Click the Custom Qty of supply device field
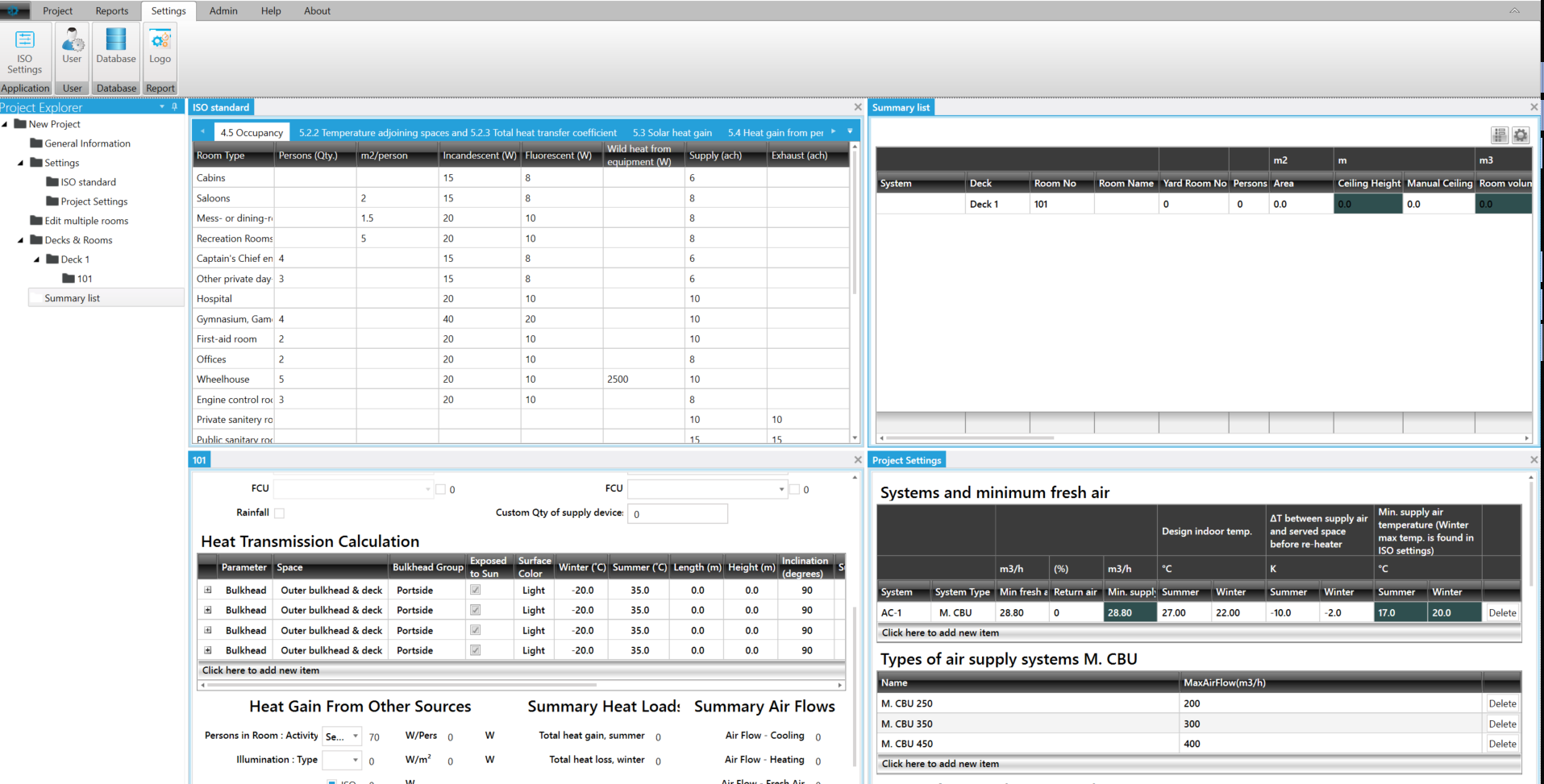Image resolution: width=1544 pixels, height=784 pixels. pos(677,514)
